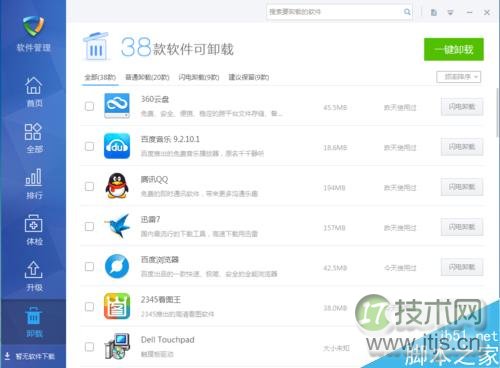This screenshot has height=368, width=500.
Task: Click the skin icon in title bar
Action: point(434,12)
